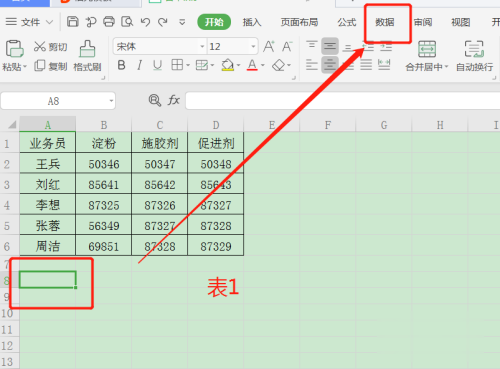Select row 3 header
This screenshot has width=500, height=369.
click(9, 184)
